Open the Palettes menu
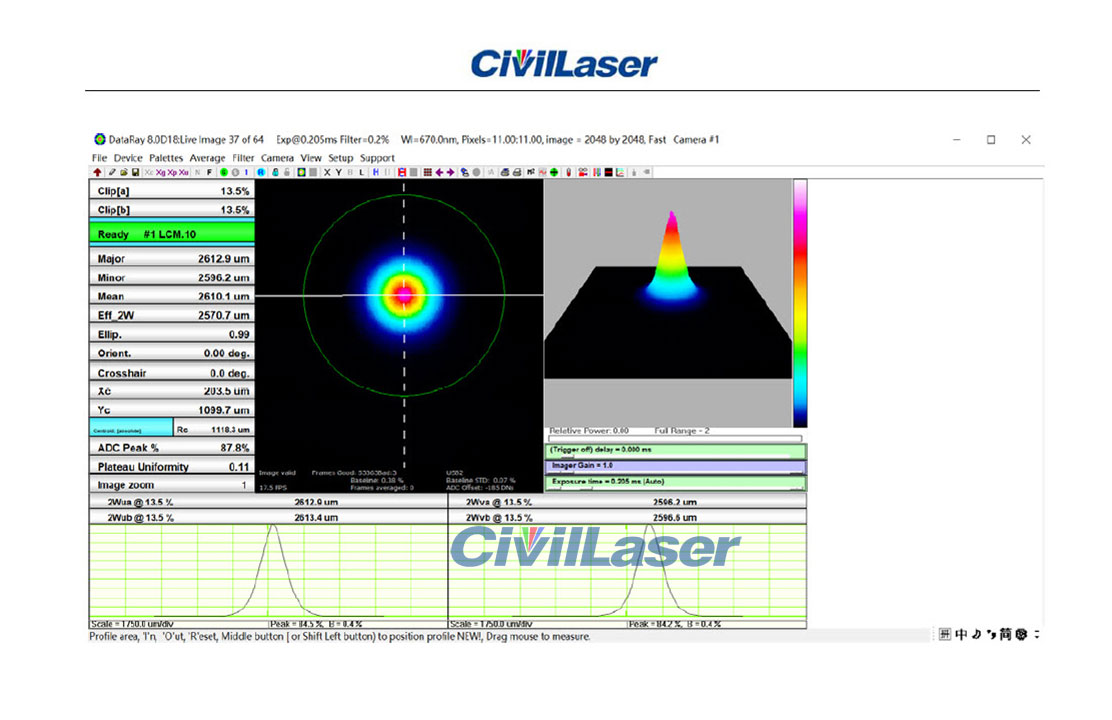This screenshot has height=720, width=1112. (166, 158)
